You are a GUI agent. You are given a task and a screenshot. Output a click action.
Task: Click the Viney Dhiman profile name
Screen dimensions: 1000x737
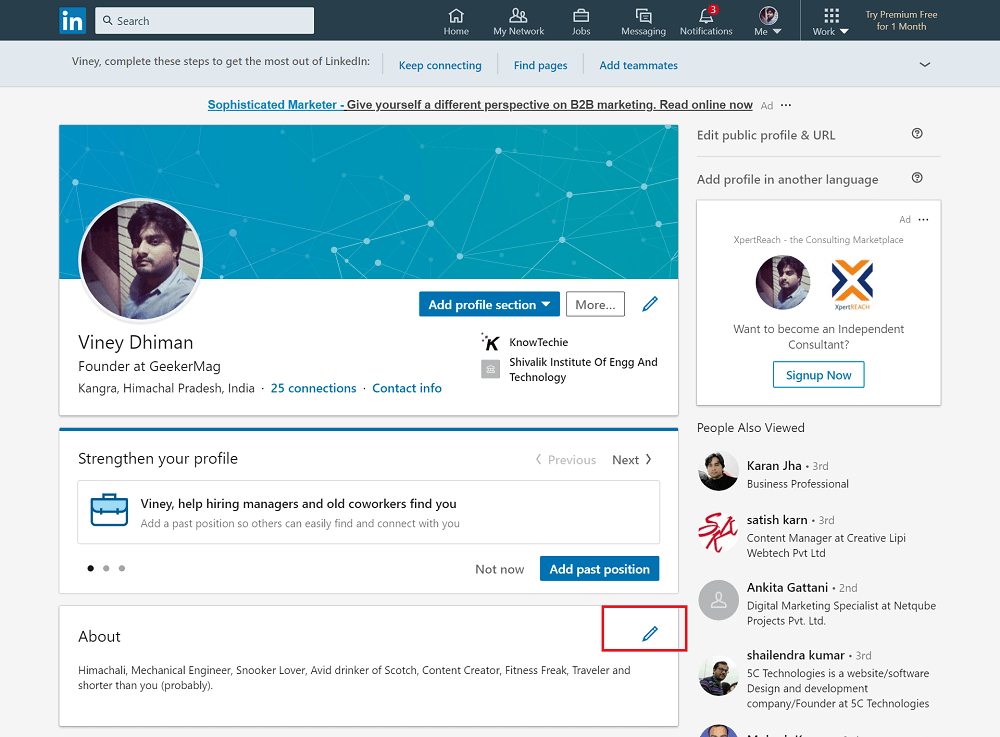pos(135,342)
